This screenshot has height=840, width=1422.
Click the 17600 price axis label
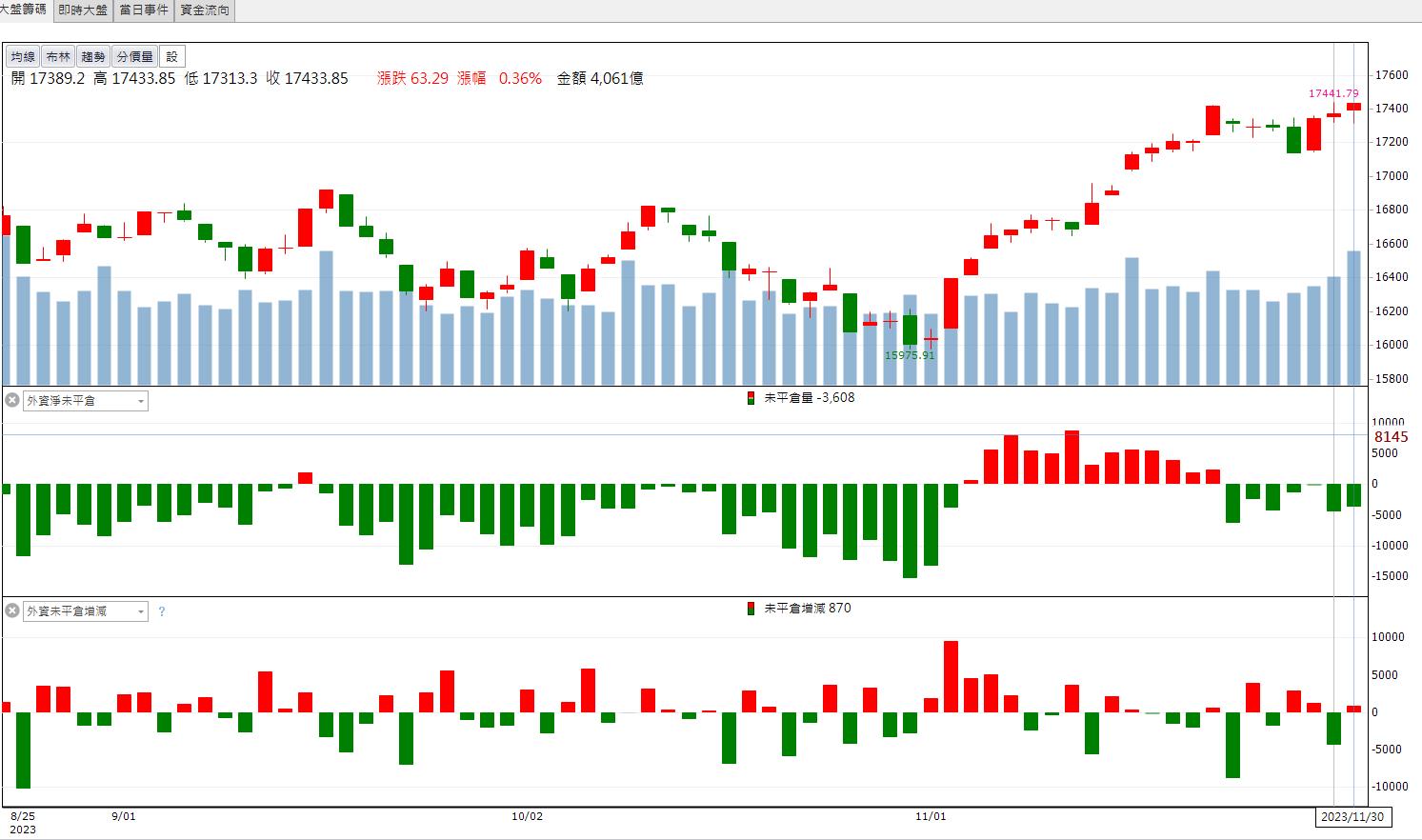pyautogui.click(x=1392, y=75)
